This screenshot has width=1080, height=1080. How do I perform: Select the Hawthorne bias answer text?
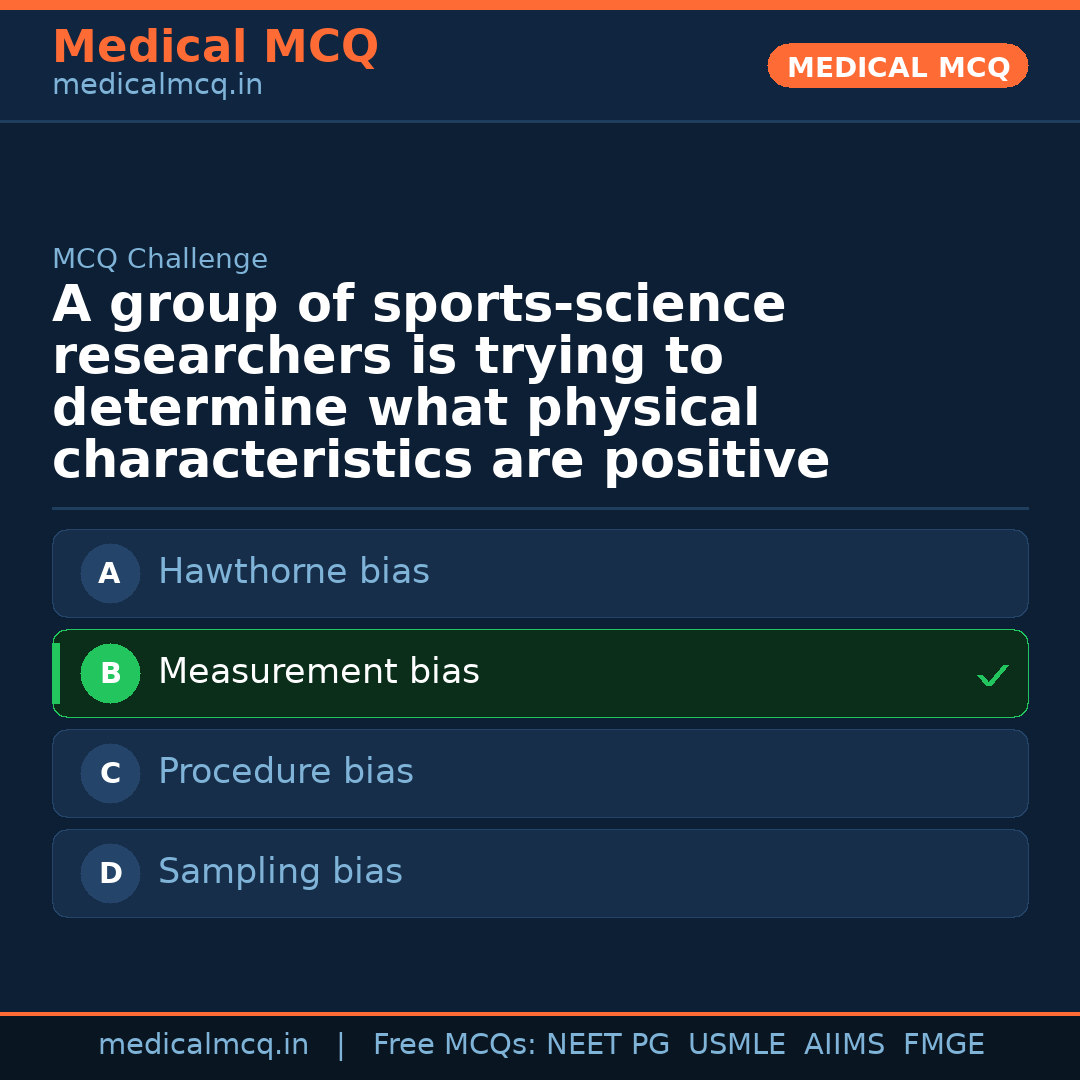pyautogui.click(x=294, y=572)
